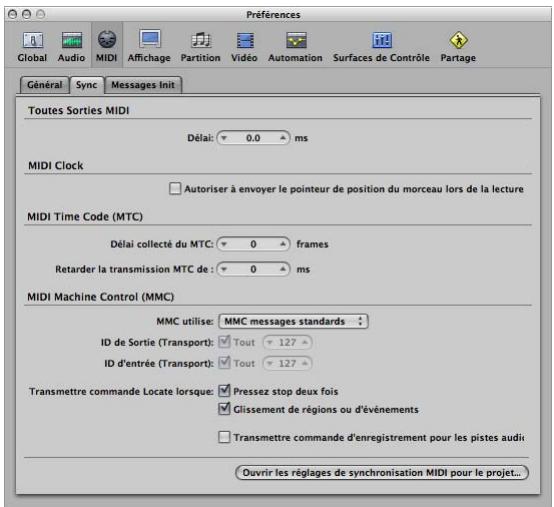
Task: Open the Affichage preferences icon
Action: point(149,46)
